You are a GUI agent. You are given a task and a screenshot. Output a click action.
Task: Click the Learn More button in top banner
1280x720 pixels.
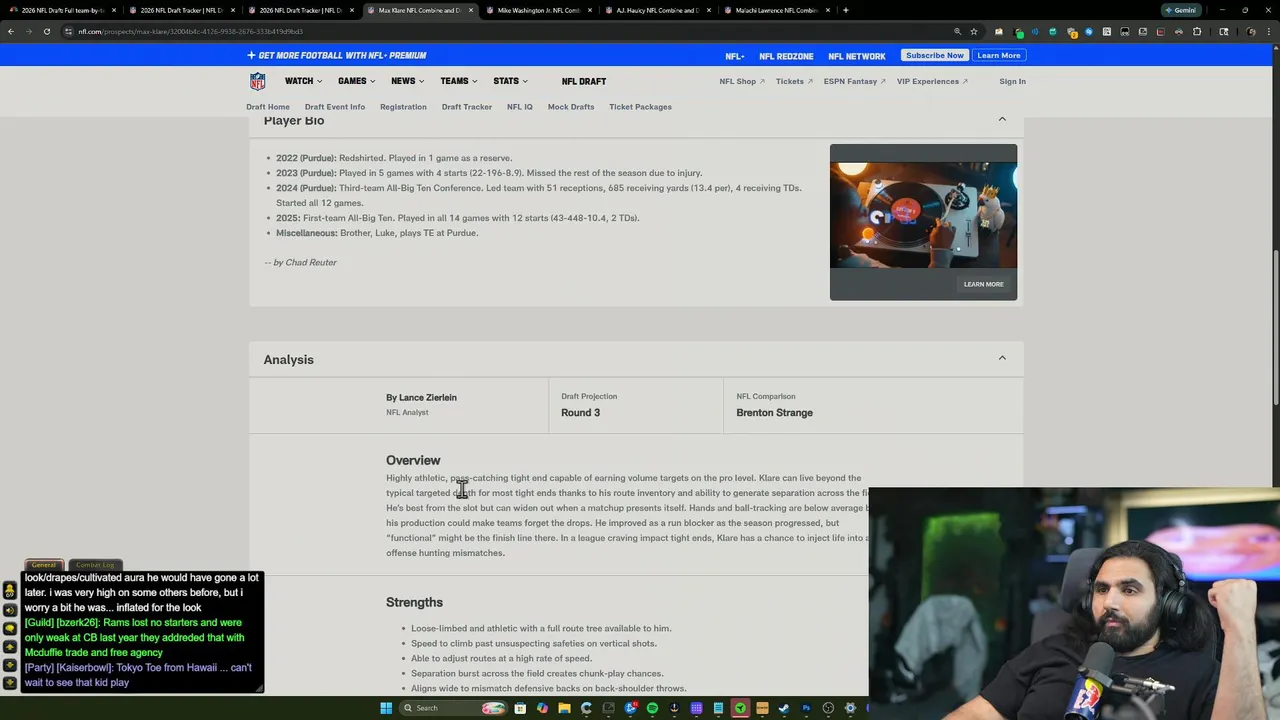(x=999, y=55)
